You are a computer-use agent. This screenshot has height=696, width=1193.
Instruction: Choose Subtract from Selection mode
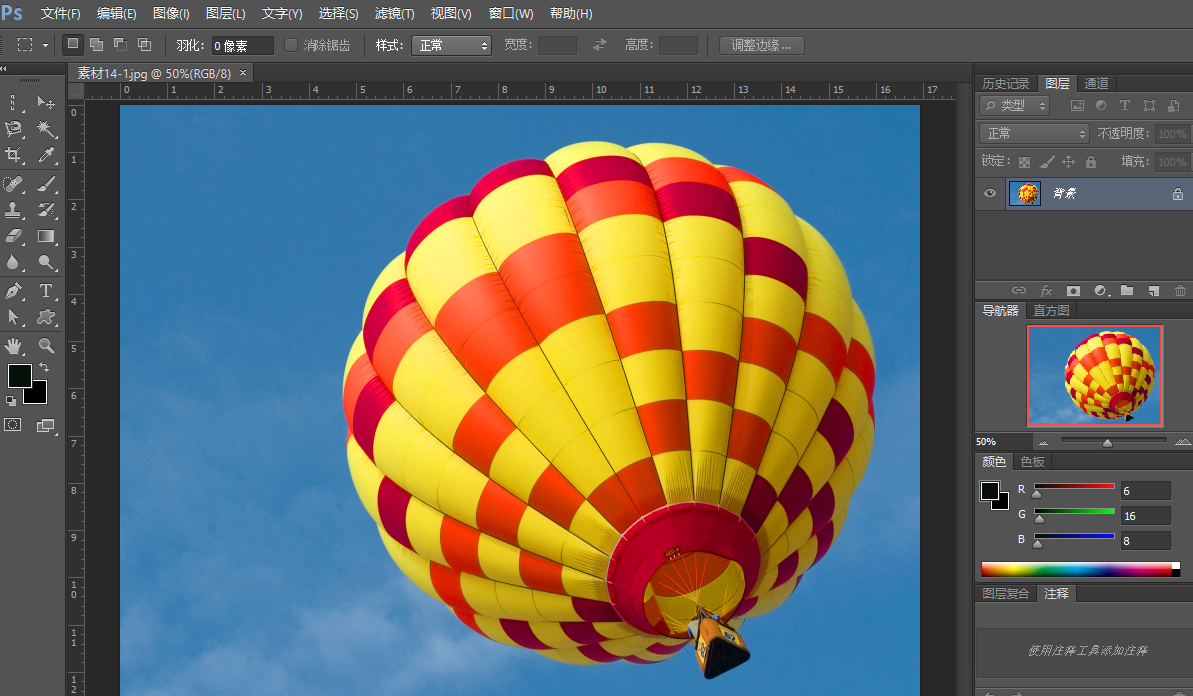(120, 44)
